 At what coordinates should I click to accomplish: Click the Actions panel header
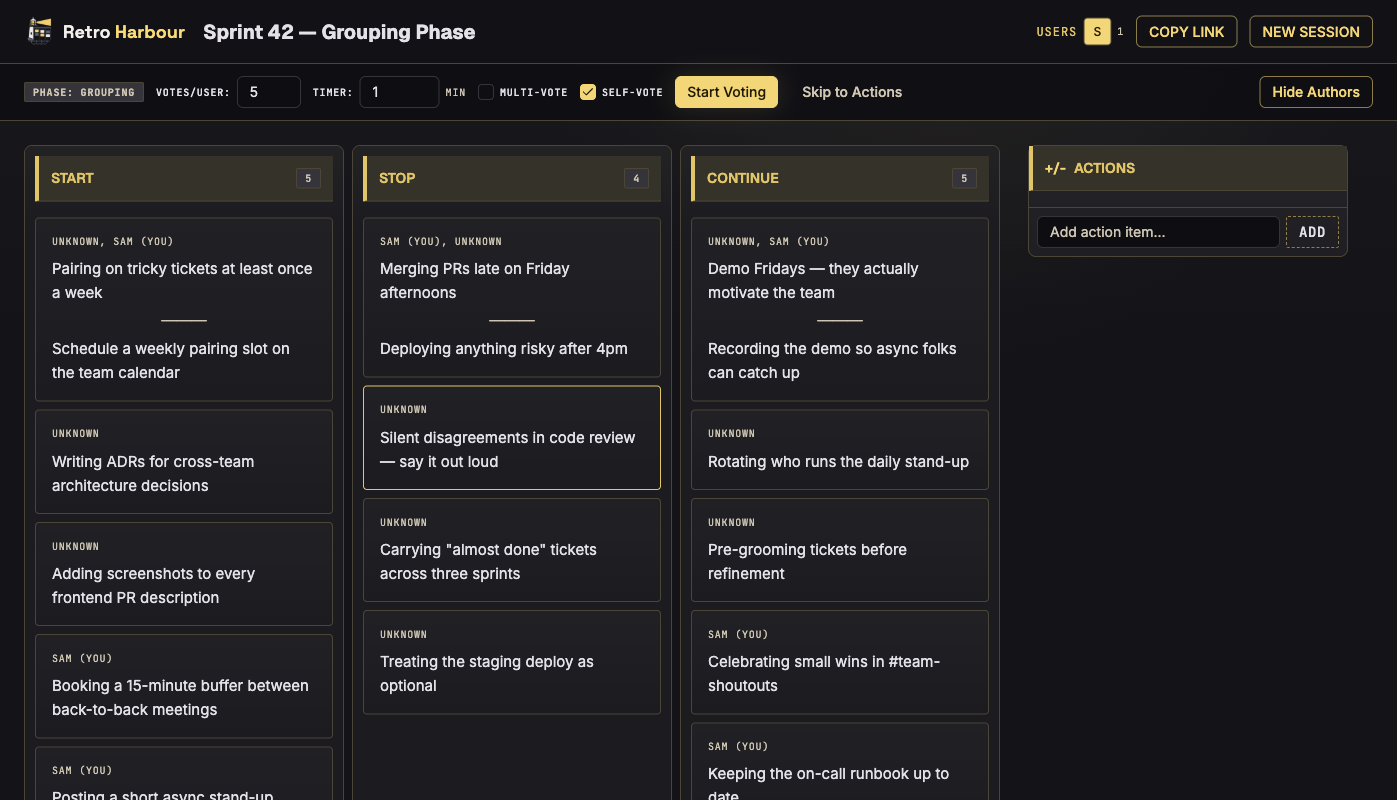[x=1188, y=168]
